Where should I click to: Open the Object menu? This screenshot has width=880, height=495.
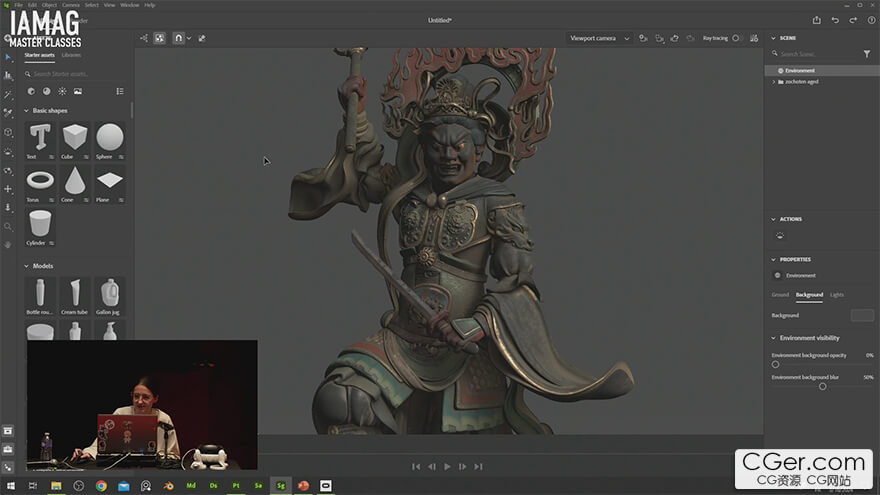(49, 5)
